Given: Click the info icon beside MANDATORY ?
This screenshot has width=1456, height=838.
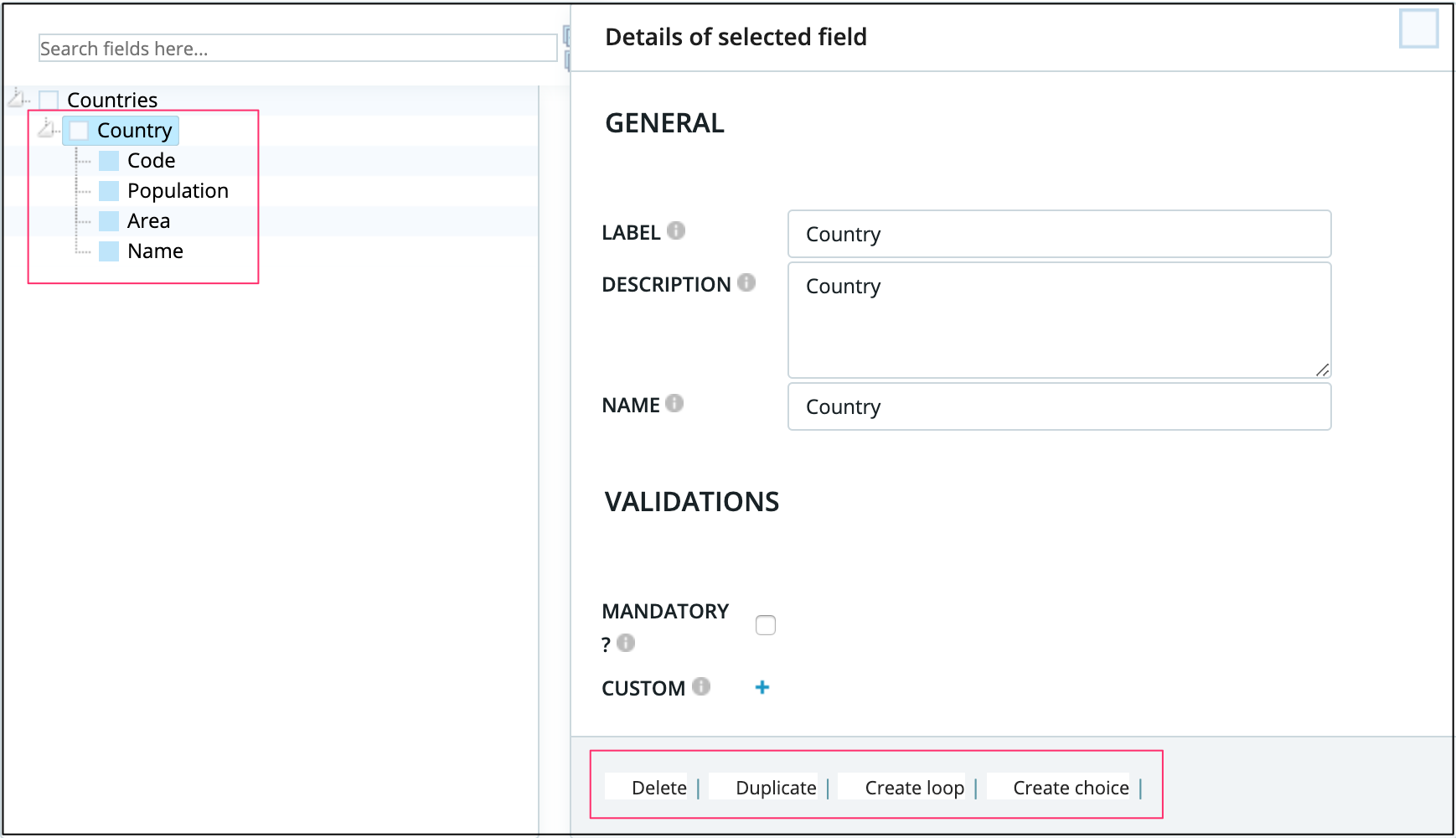Looking at the screenshot, I should pos(626,643).
